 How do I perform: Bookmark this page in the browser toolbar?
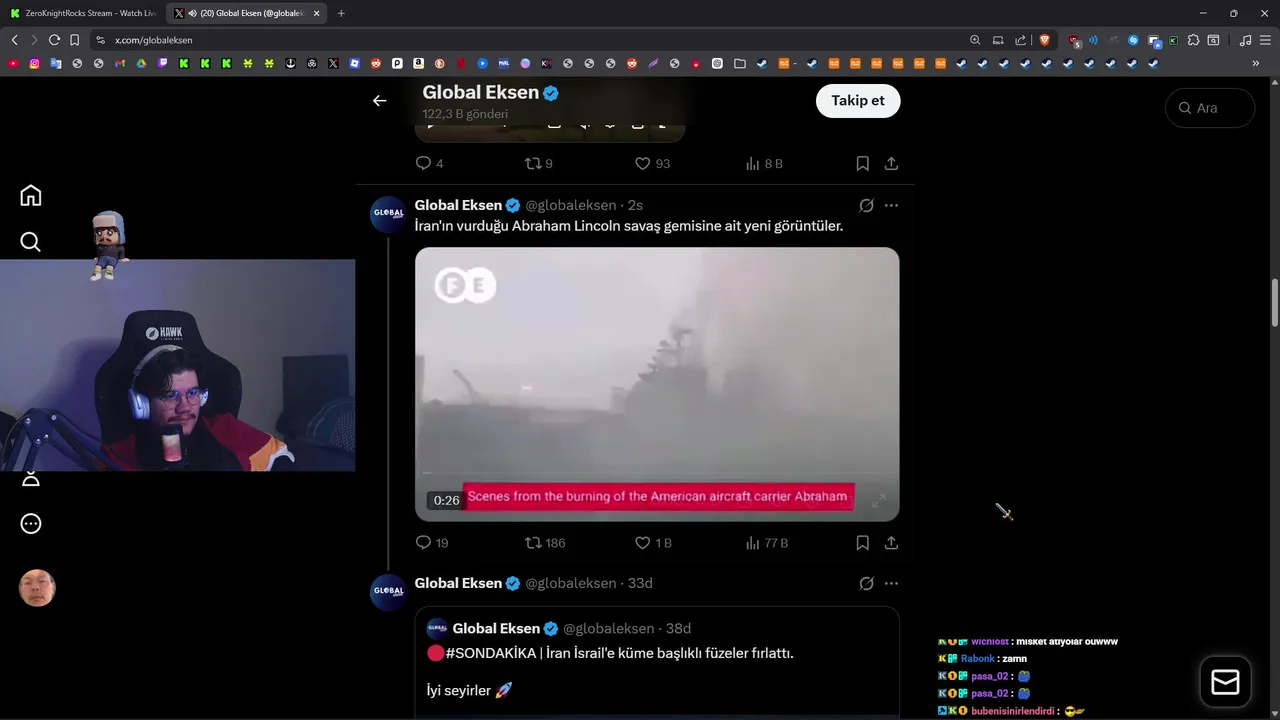tap(74, 40)
